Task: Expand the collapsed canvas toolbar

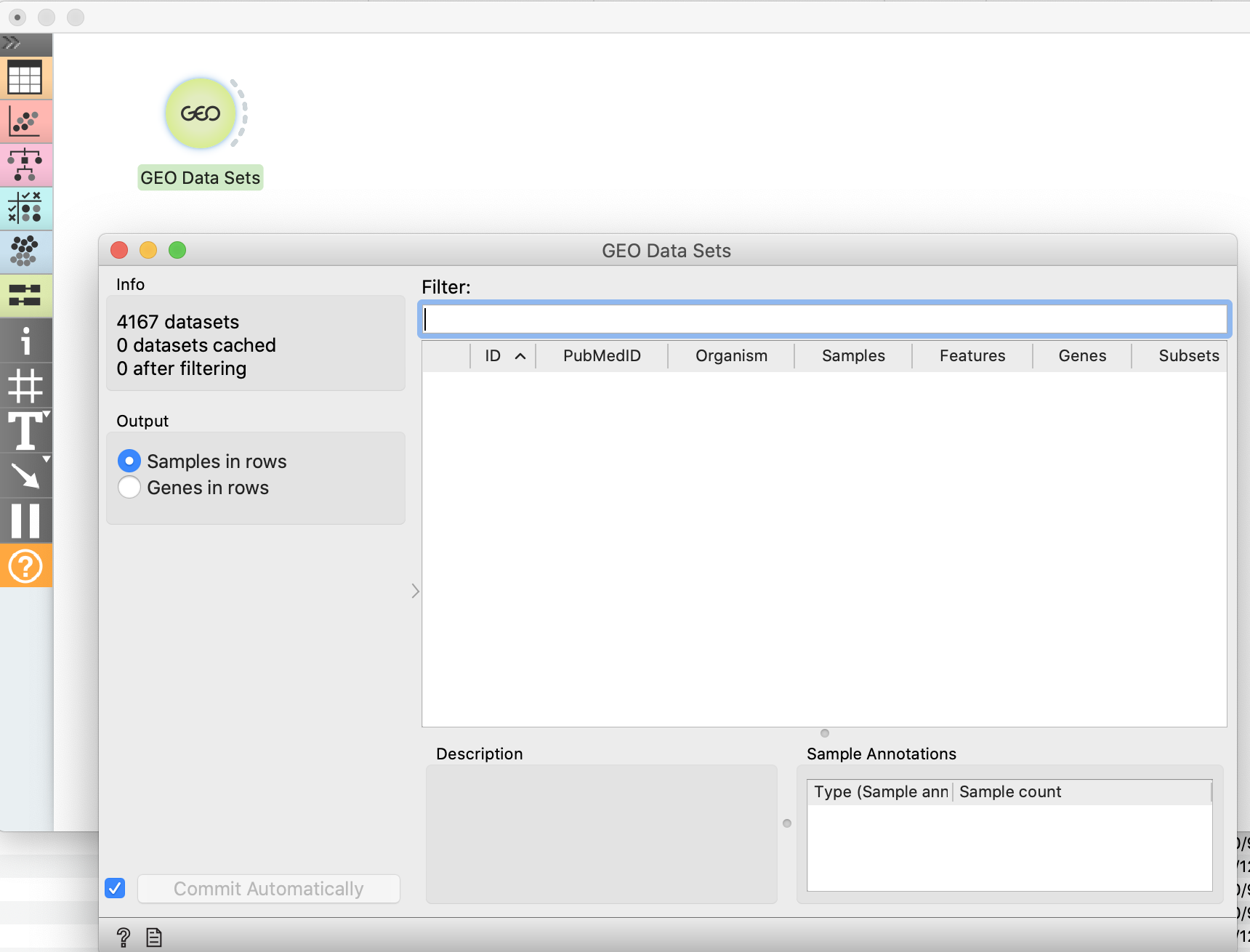Action: click(10, 44)
